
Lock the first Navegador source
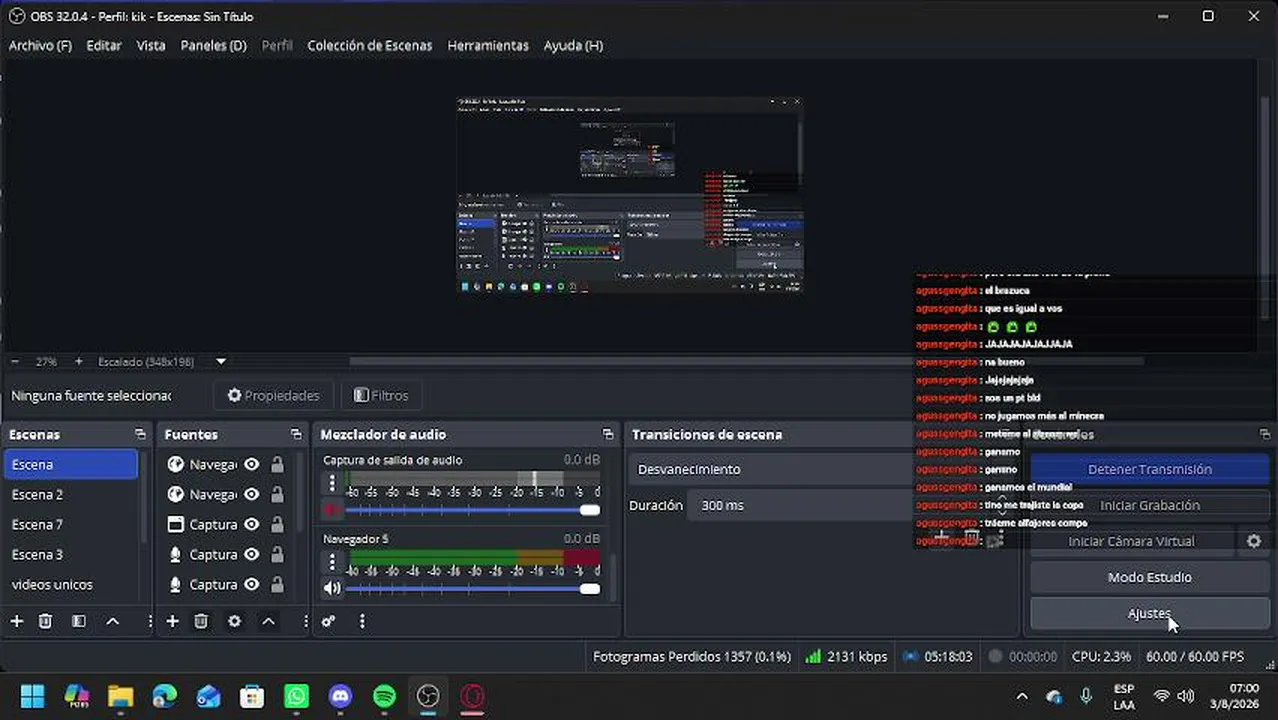click(x=277, y=464)
